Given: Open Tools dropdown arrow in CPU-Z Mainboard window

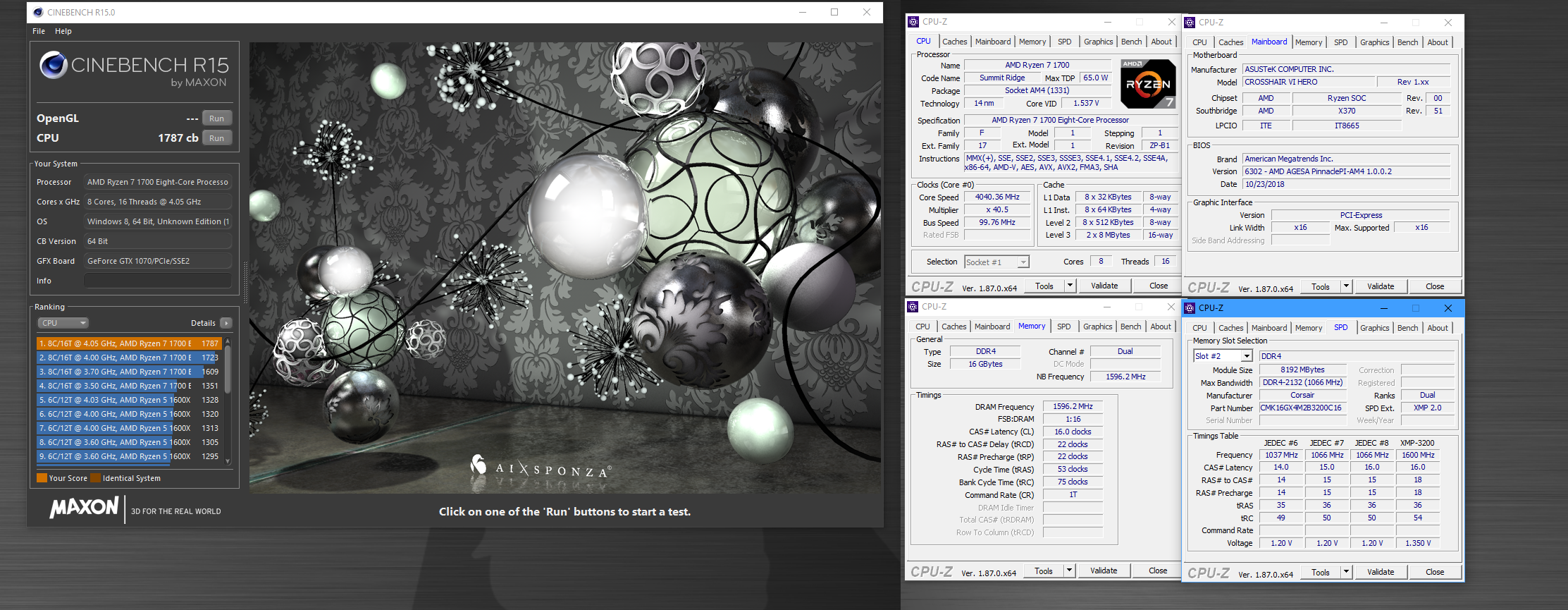Looking at the screenshot, I should (x=1346, y=286).
